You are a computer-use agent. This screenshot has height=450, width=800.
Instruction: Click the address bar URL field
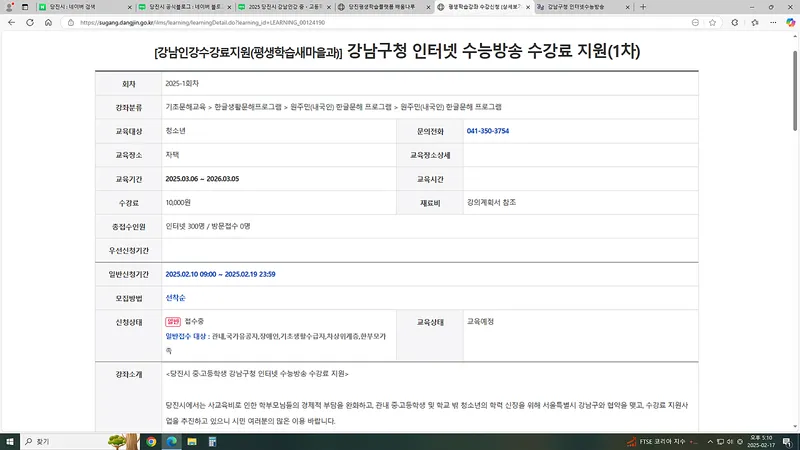coord(300,22)
